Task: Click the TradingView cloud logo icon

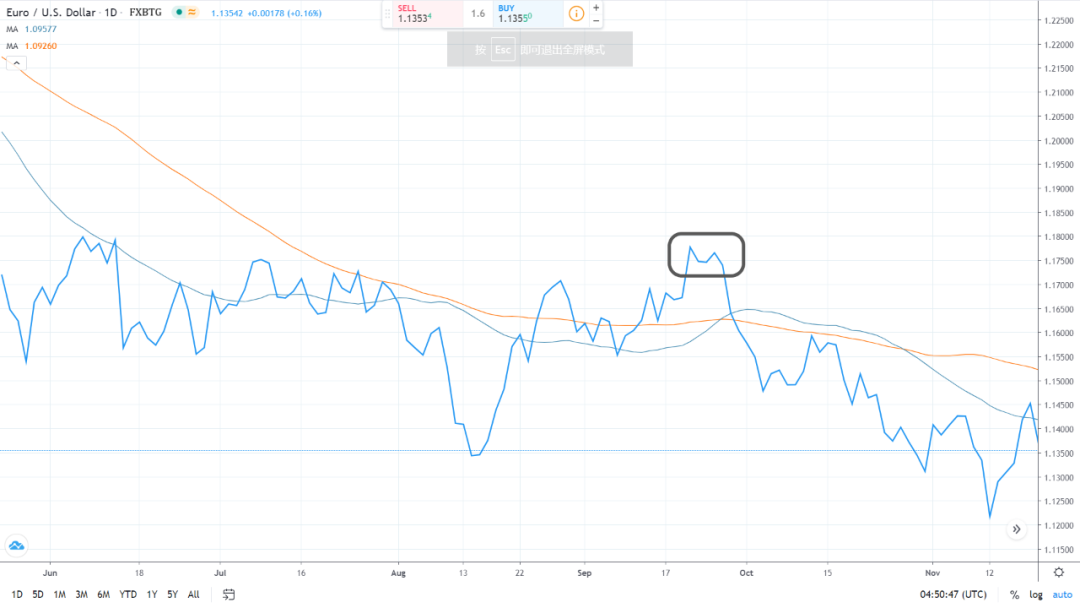Action: [x=16, y=545]
